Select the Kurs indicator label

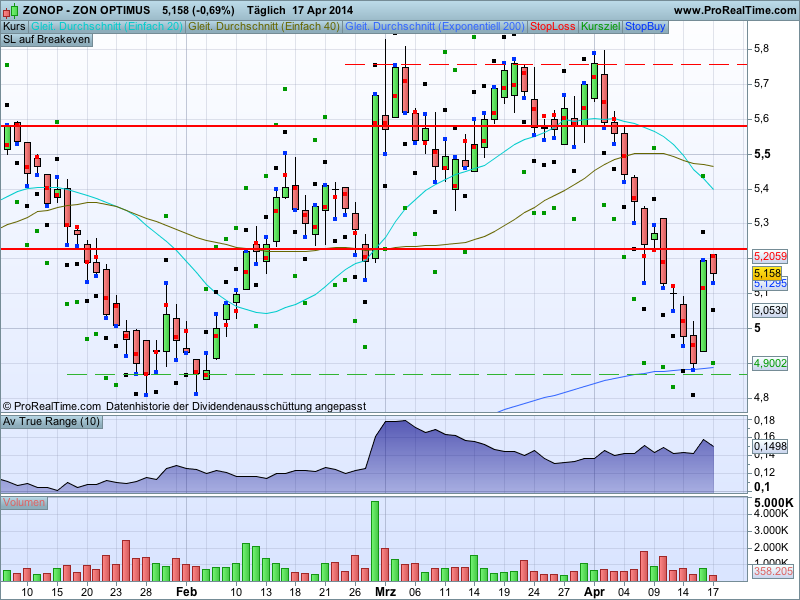pyautogui.click(x=14, y=27)
